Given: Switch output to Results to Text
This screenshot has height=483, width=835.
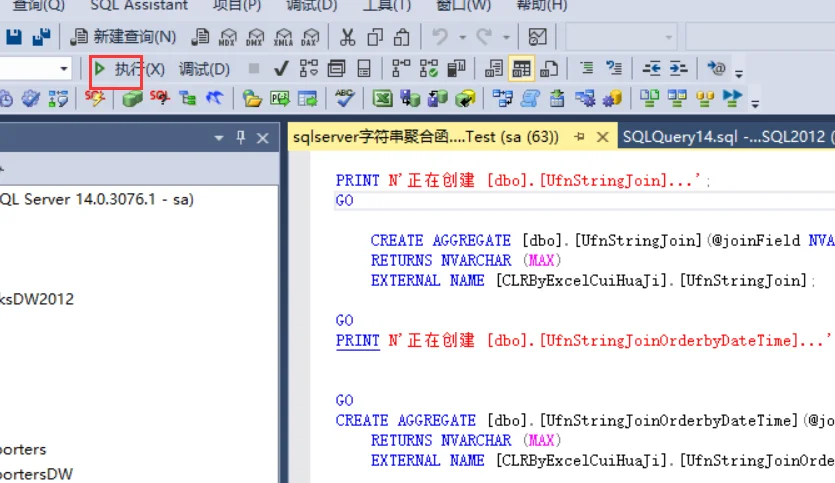Looking at the screenshot, I should click(494, 68).
